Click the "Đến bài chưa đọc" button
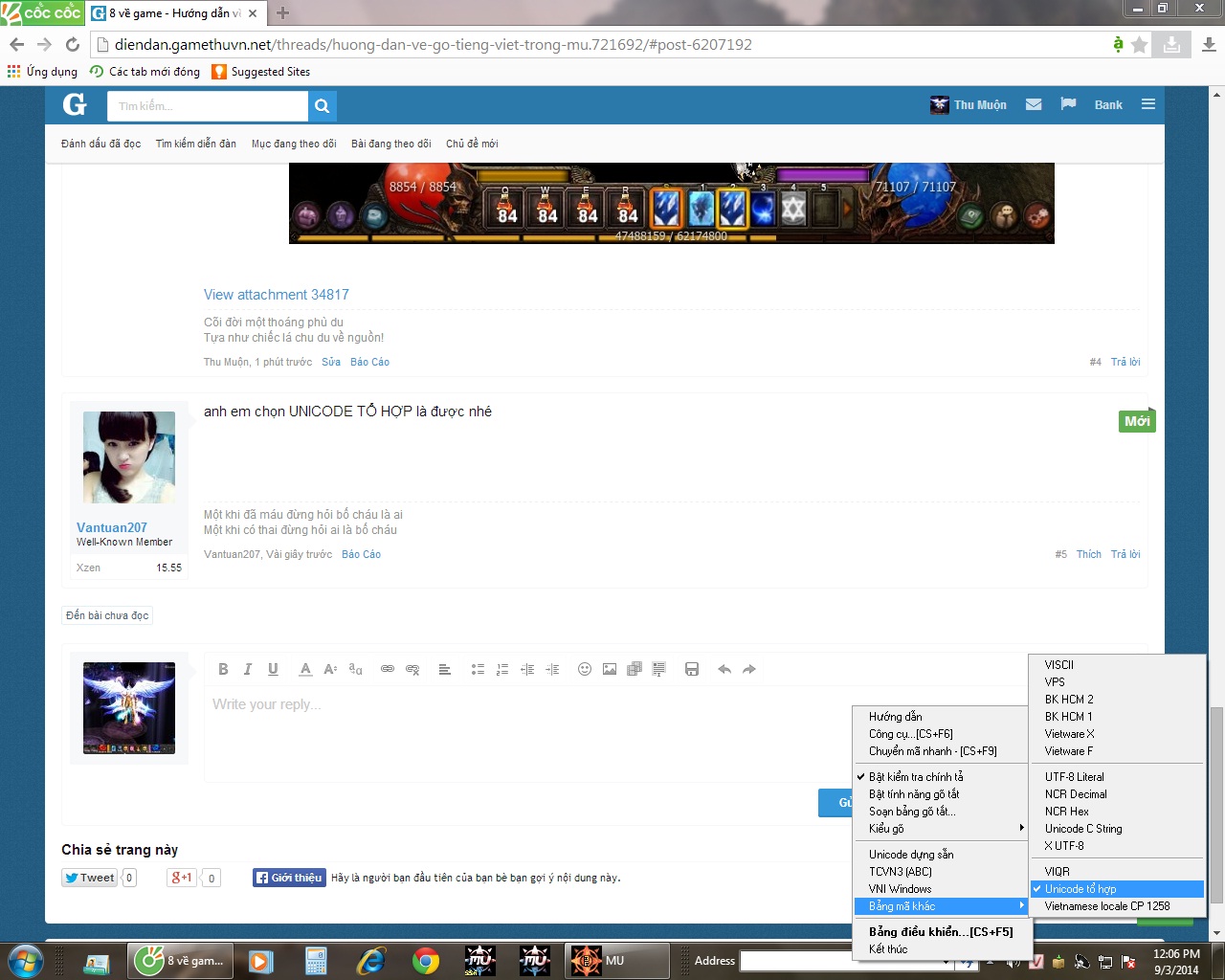 107,615
